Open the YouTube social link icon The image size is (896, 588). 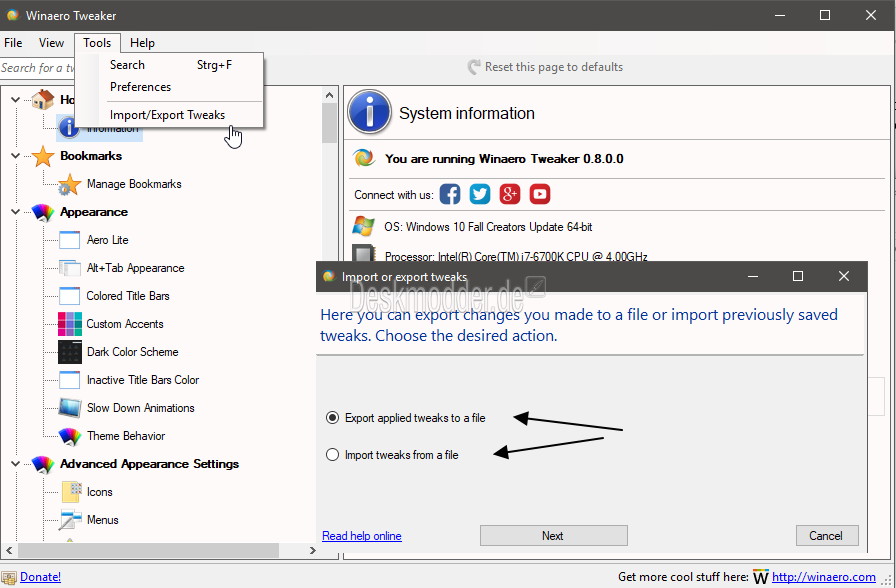point(540,194)
